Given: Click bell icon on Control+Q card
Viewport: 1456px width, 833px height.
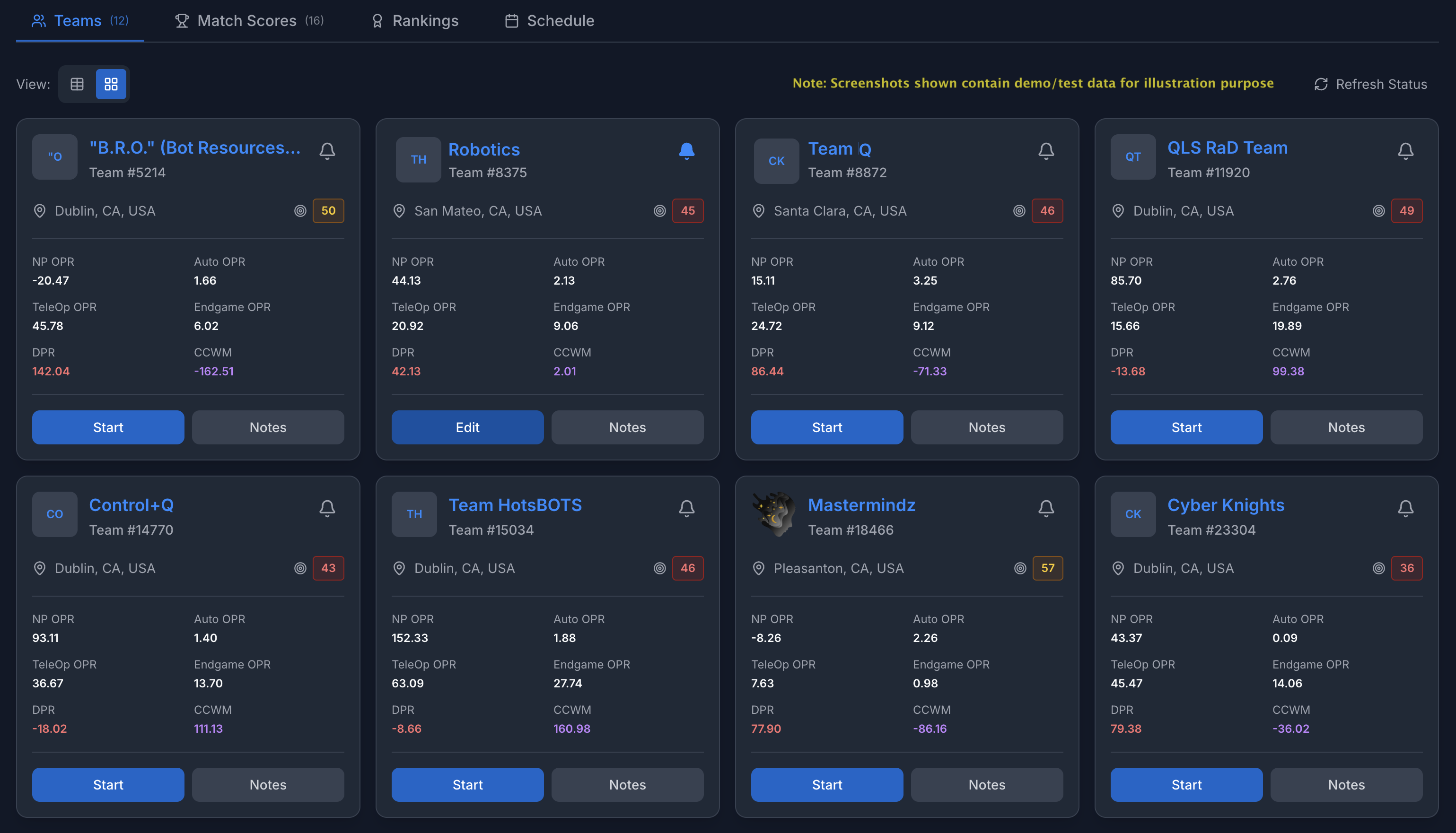Looking at the screenshot, I should [327, 508].
